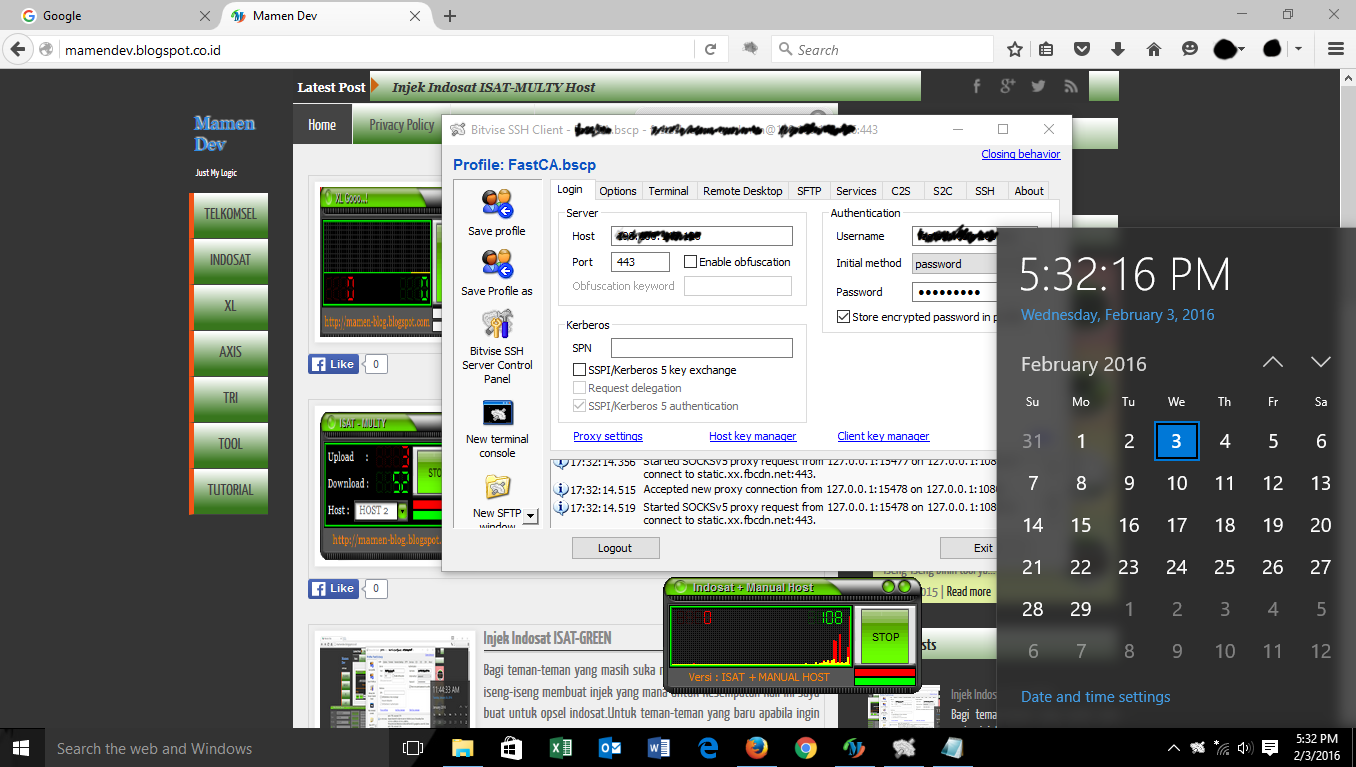Open Windows Store from the taskbar
The image size is (1356, 767).
pyautogui.click(x=511, y=748)
